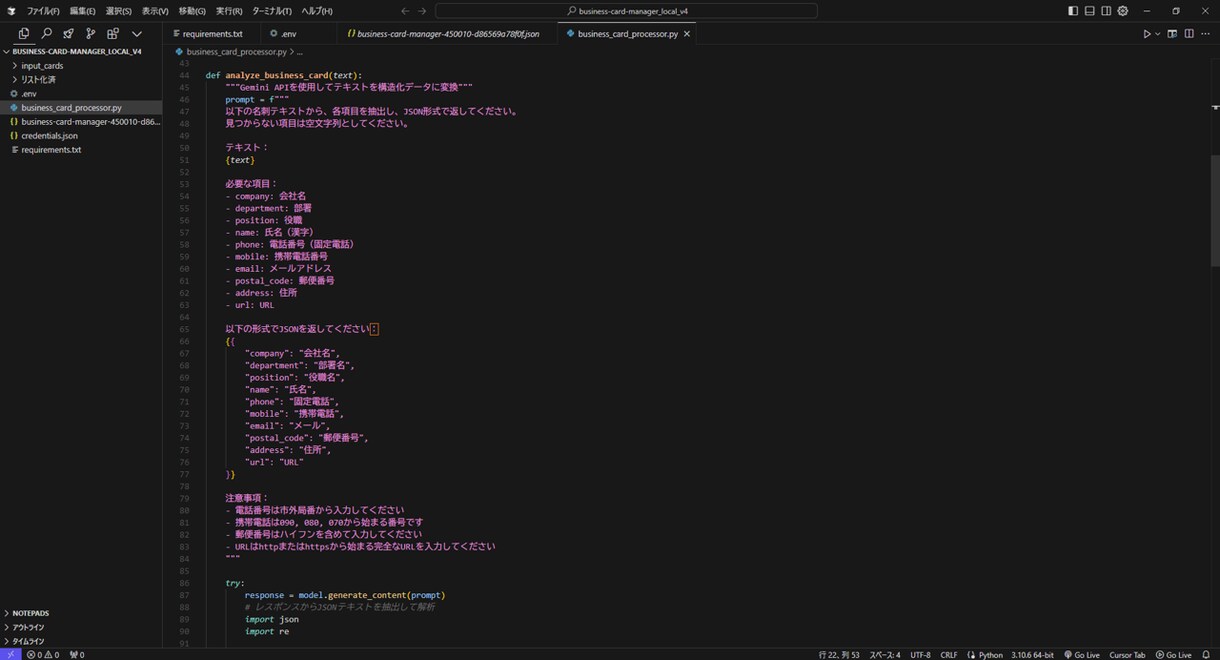Viewport: 1220px width, 660px height.
Task: Expand the NOTEPADS section
Action: click(x=81, y=613)
